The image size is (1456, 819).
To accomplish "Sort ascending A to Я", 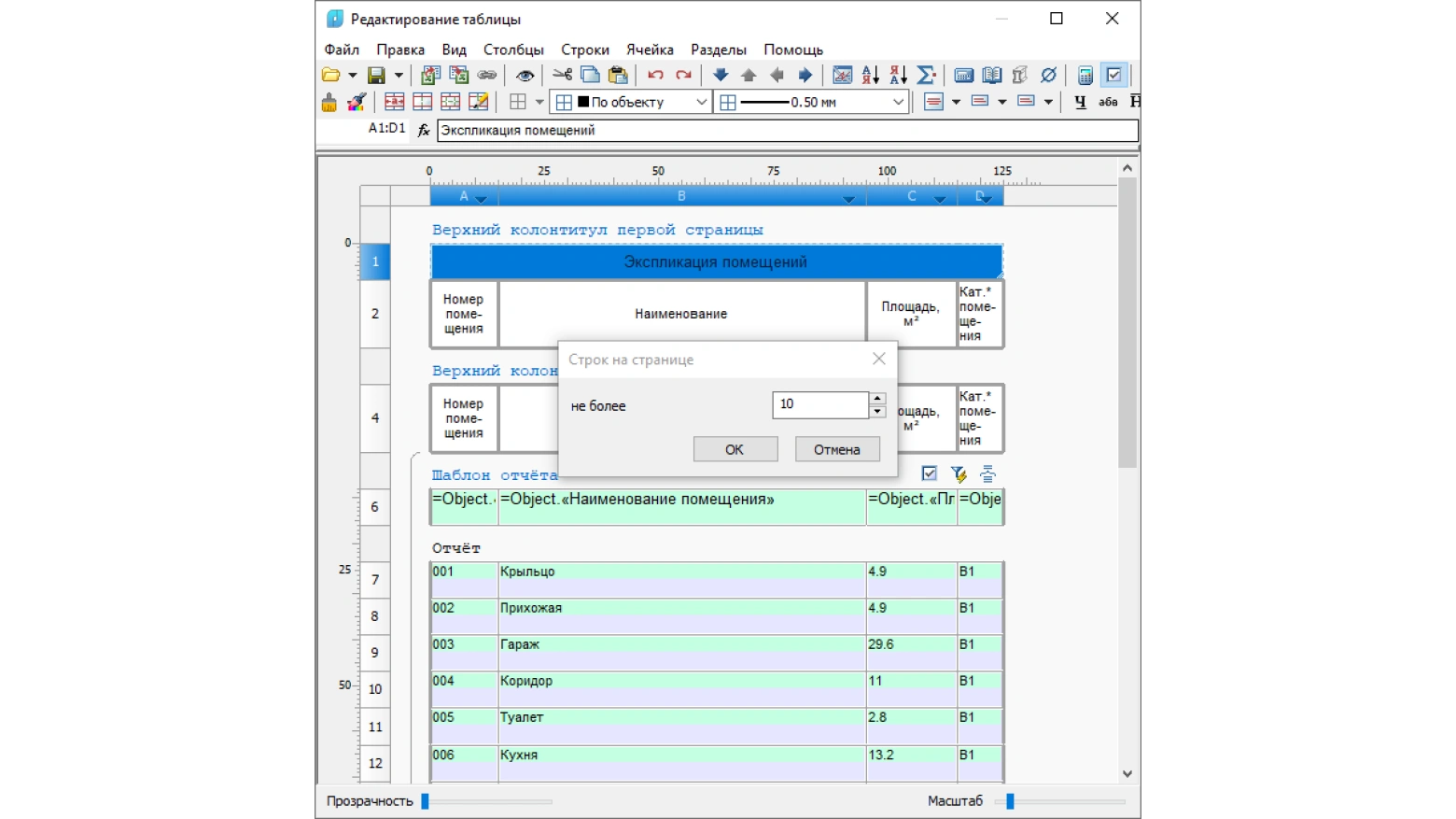I will (870, 75).
